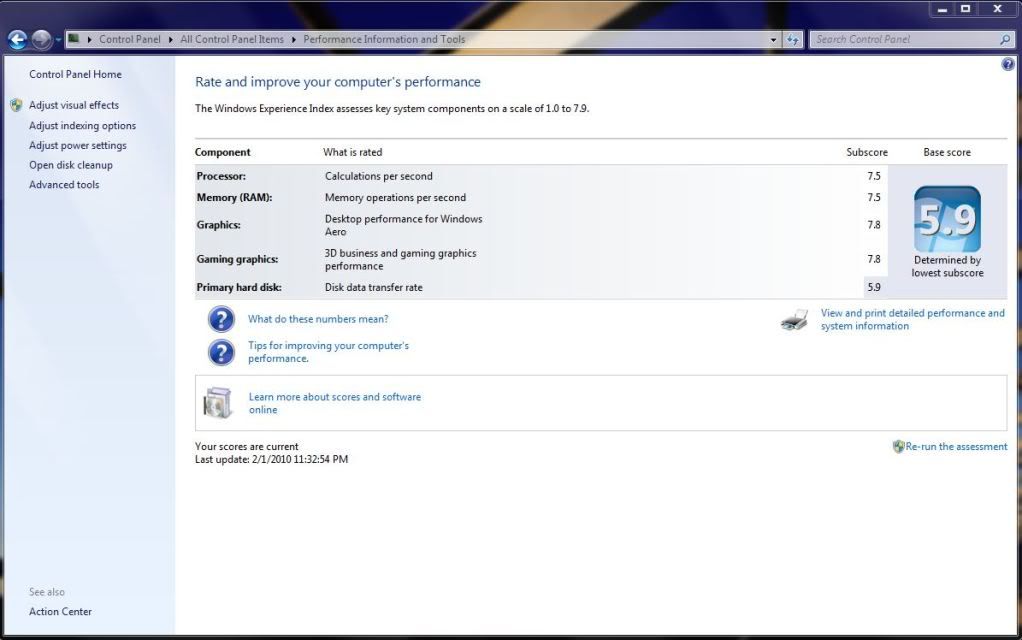Click the software box icon beside Learn more
This screenshot has height=640, width=1022.
click(x=217, y=403)
